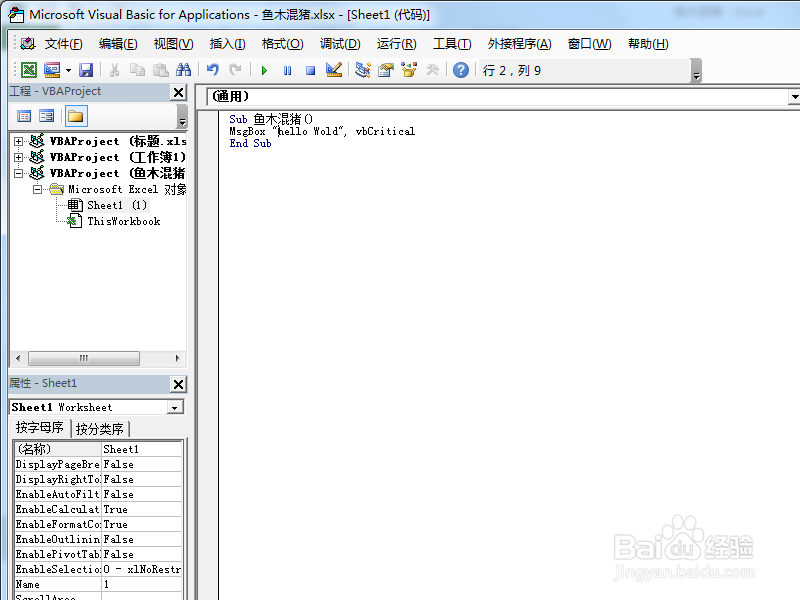Toggle Design Mode icon
This screenshot has width=800, height=600.
coord(334,70)
